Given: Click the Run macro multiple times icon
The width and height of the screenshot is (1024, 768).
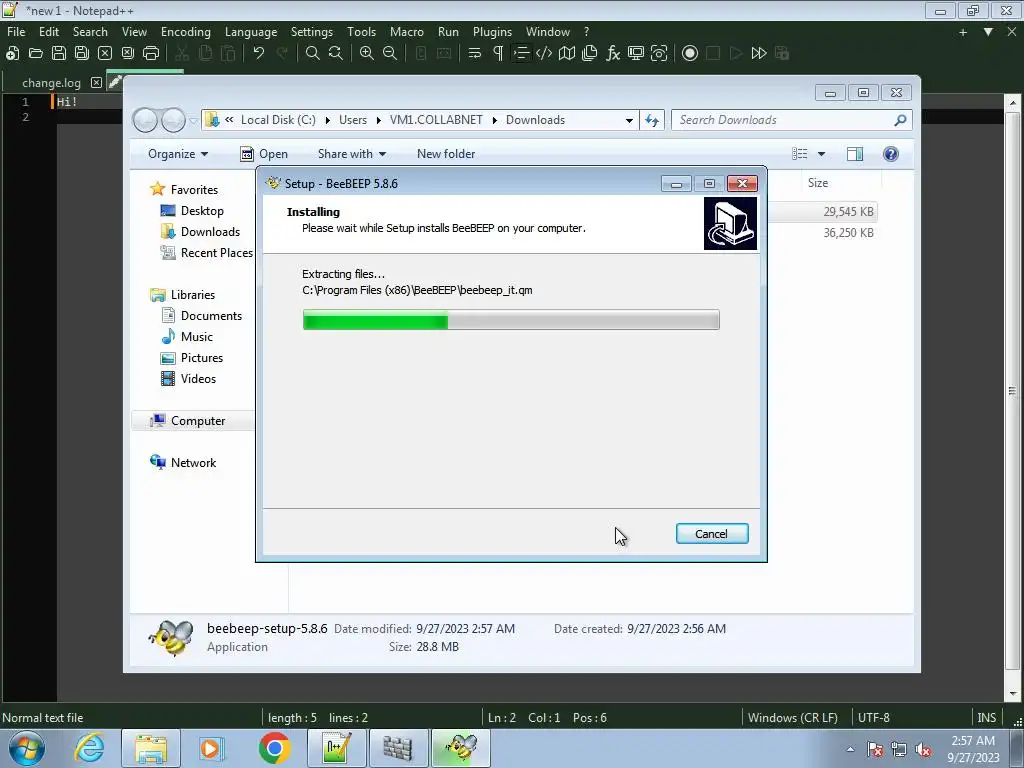Looking at the screenshot, I should point(759,54).
